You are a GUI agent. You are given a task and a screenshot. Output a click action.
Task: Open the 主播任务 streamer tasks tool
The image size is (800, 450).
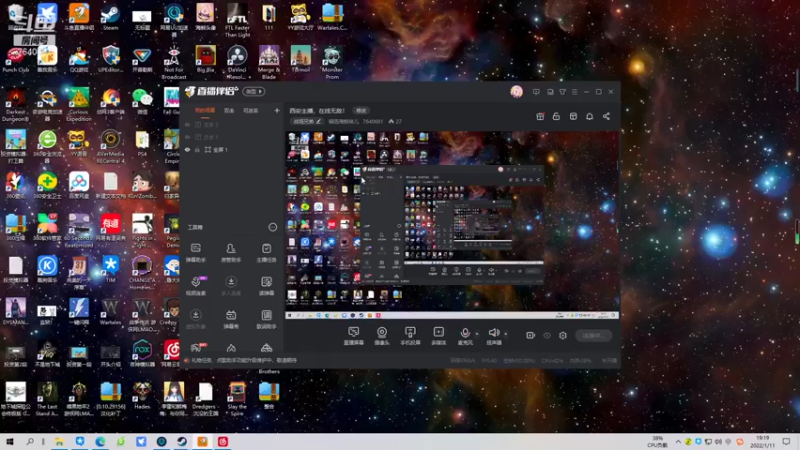[266, 253]
